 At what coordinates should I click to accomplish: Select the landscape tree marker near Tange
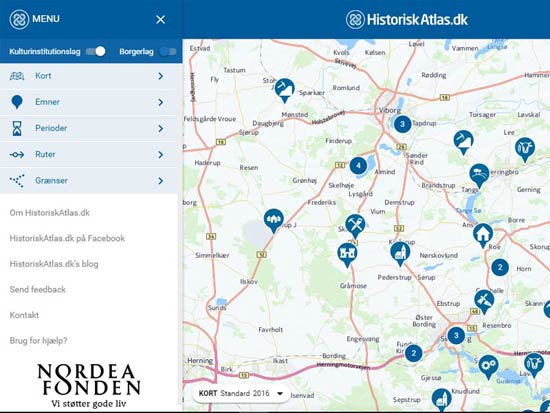click(x=479, y=175)
